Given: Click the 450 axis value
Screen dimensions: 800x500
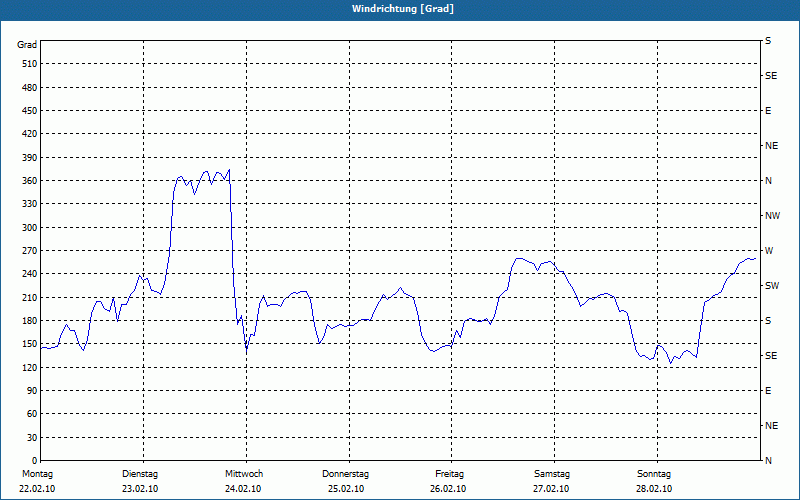Looking at the screenshot, I should pyautogui.click(x=30, y=111).
